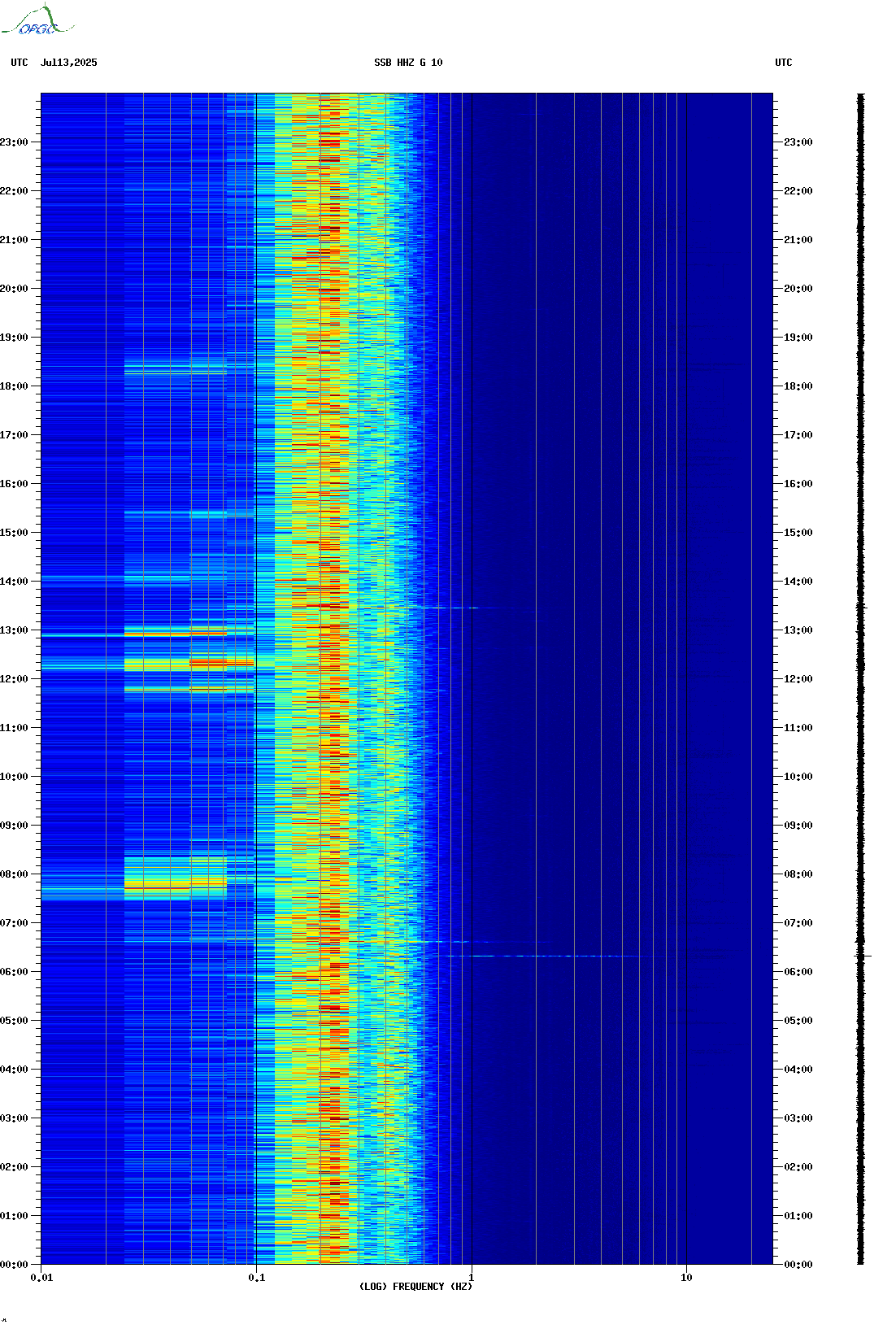Screen dimensions: 896x1329
Task: Select 00:00 on the left time axis
Action: (x=14, y=1265)
